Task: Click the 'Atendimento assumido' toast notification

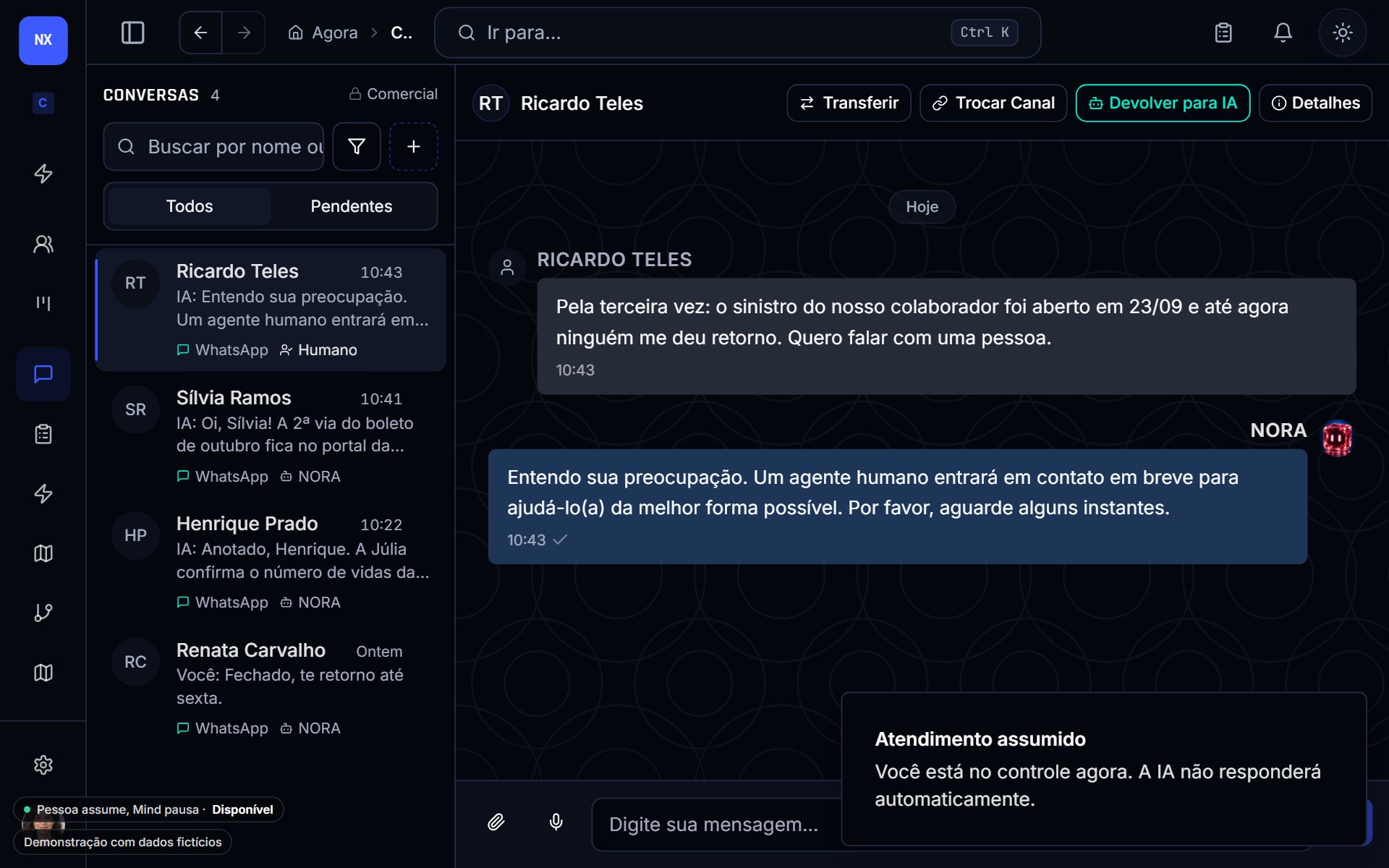Action: click(x=1103, y=769)
